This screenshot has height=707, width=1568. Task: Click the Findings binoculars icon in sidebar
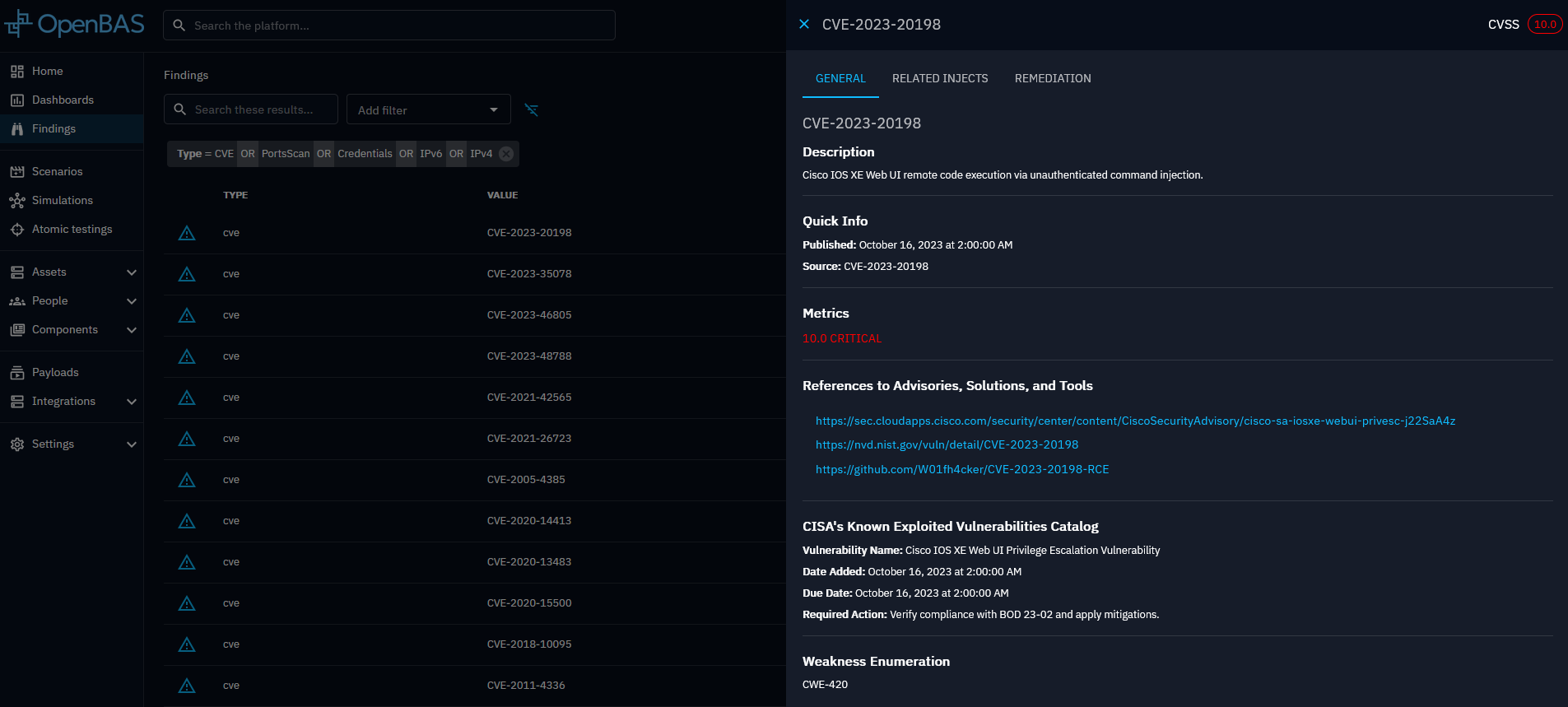point(16,129)
